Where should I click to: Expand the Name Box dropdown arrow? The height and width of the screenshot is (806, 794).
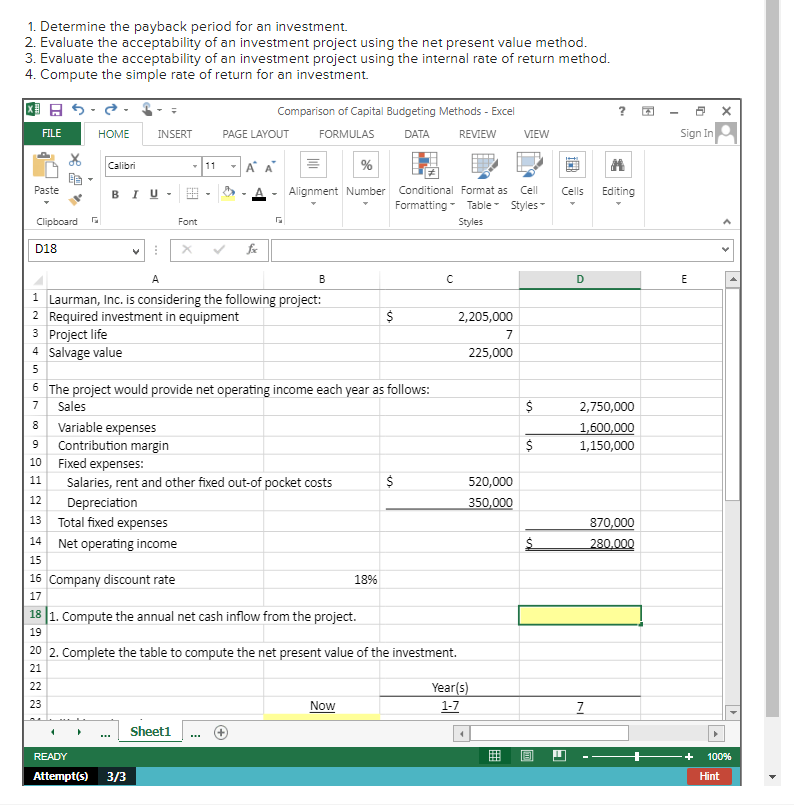click(x=136, y=251)
